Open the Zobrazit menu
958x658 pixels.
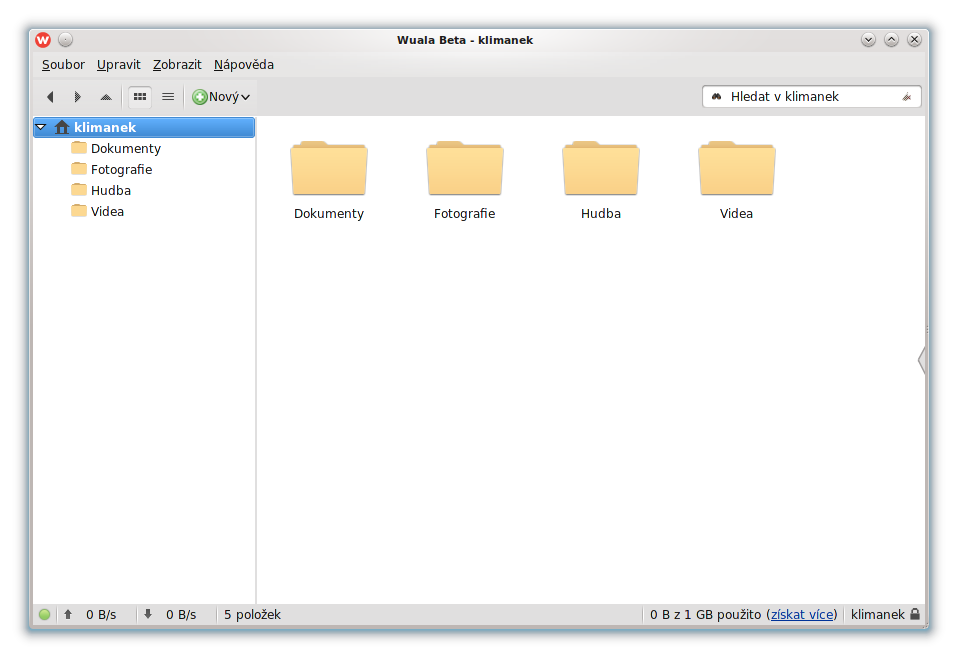[177, 65]
